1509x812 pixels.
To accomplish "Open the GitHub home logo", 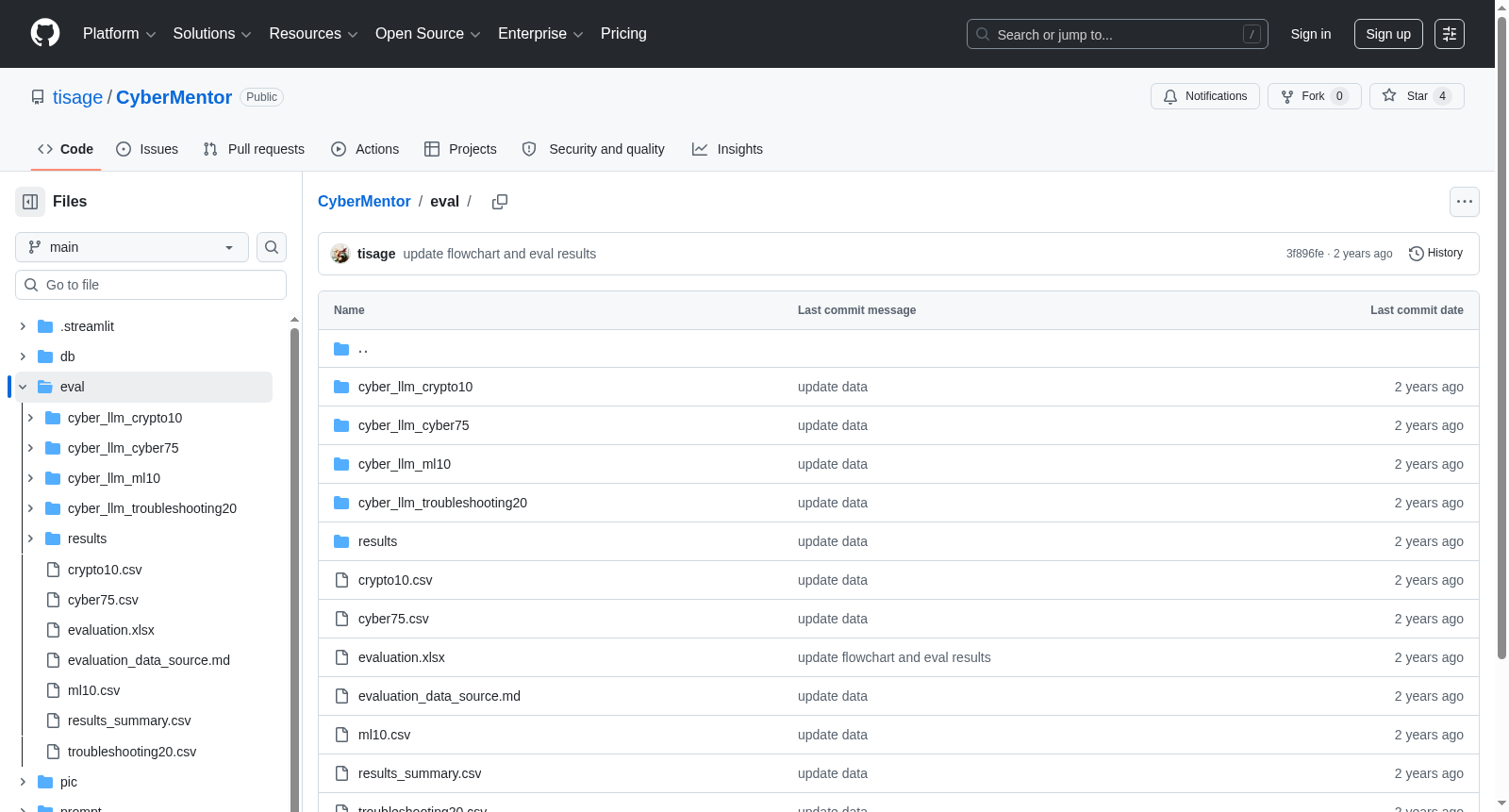I will coord(45,33).
